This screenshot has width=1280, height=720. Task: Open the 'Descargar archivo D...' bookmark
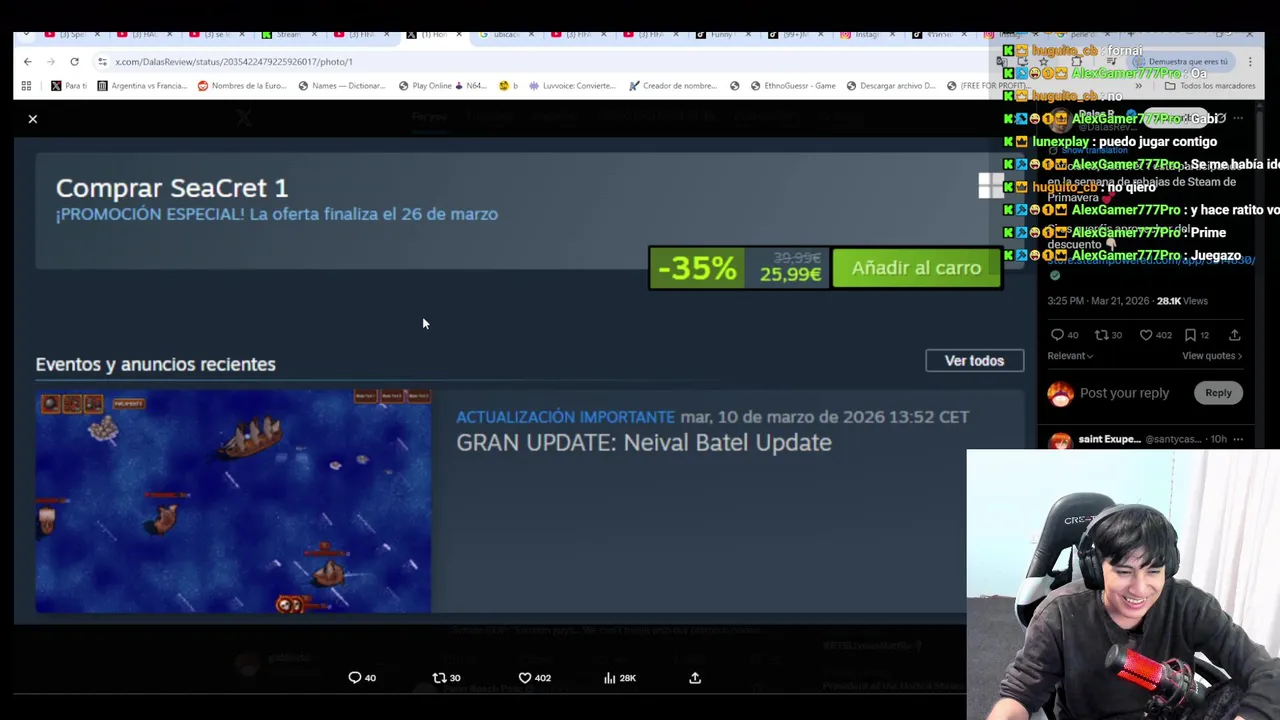[890, 86]
